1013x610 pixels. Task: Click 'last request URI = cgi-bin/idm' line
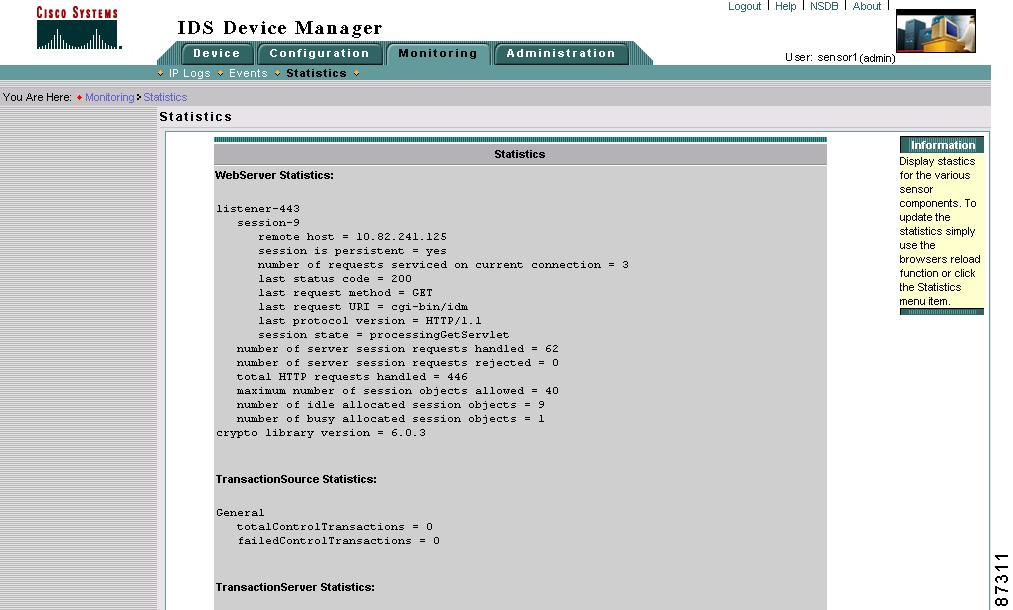click(362, 307)
